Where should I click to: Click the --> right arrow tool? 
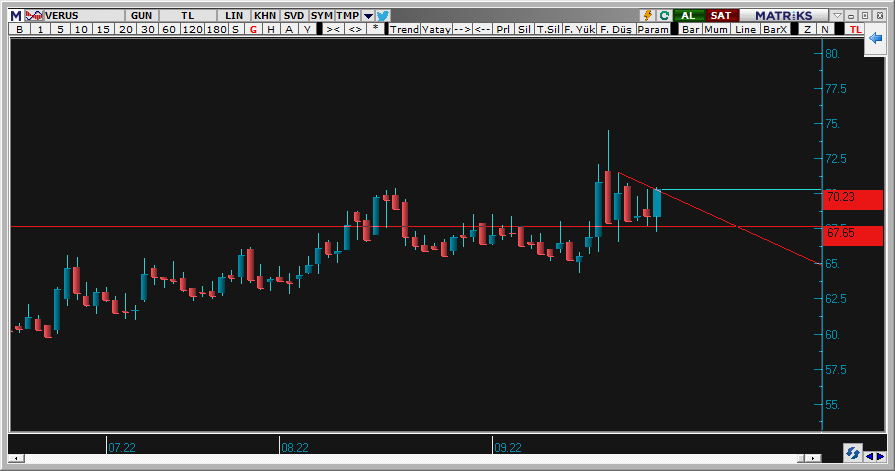click(462, 29)
